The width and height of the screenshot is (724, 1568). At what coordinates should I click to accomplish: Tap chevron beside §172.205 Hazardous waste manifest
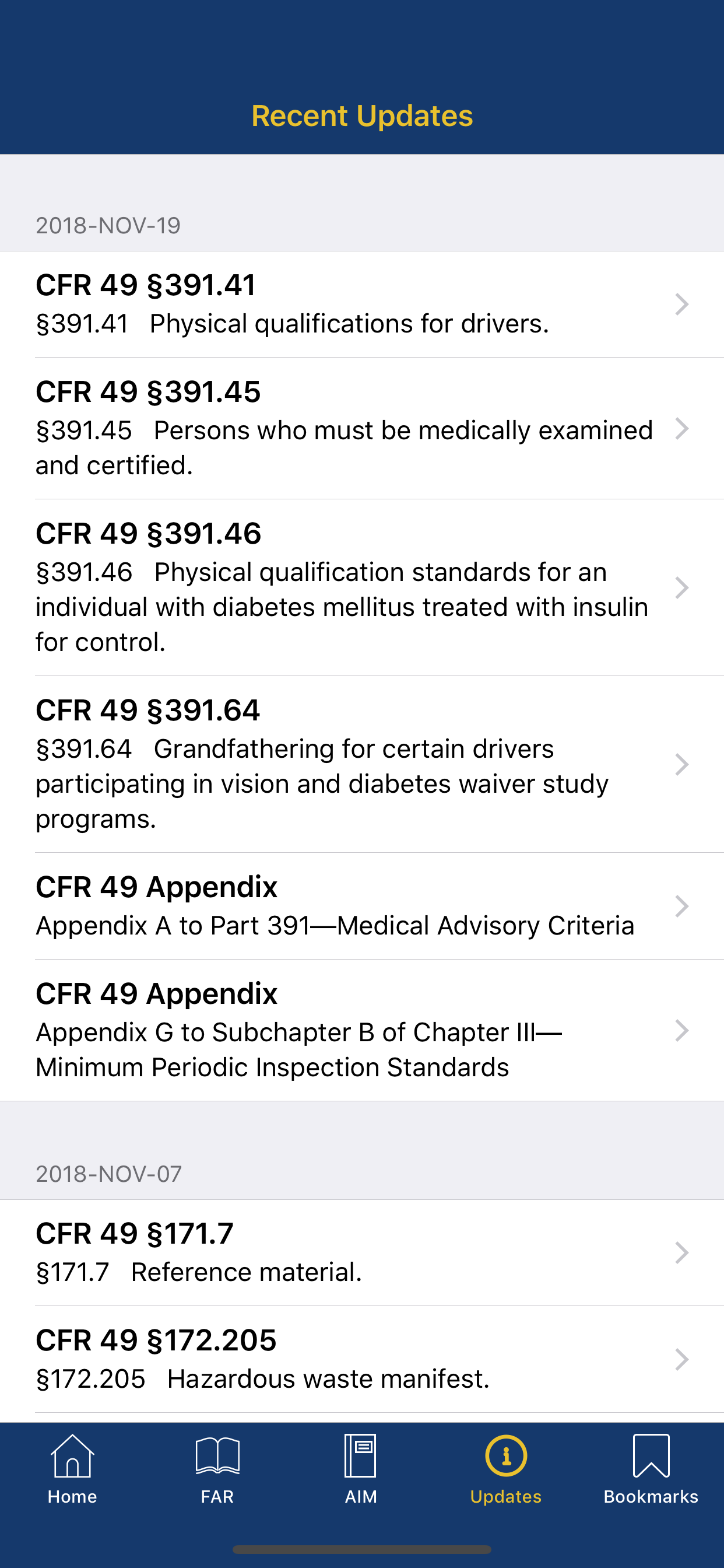click(x=682, y=1359)
